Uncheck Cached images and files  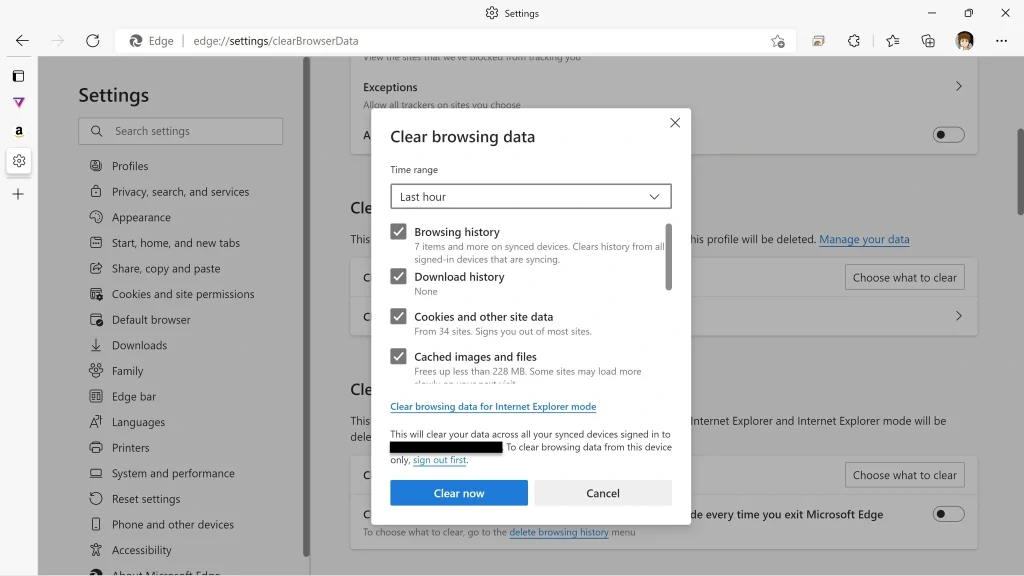click(x=398, y=356)
